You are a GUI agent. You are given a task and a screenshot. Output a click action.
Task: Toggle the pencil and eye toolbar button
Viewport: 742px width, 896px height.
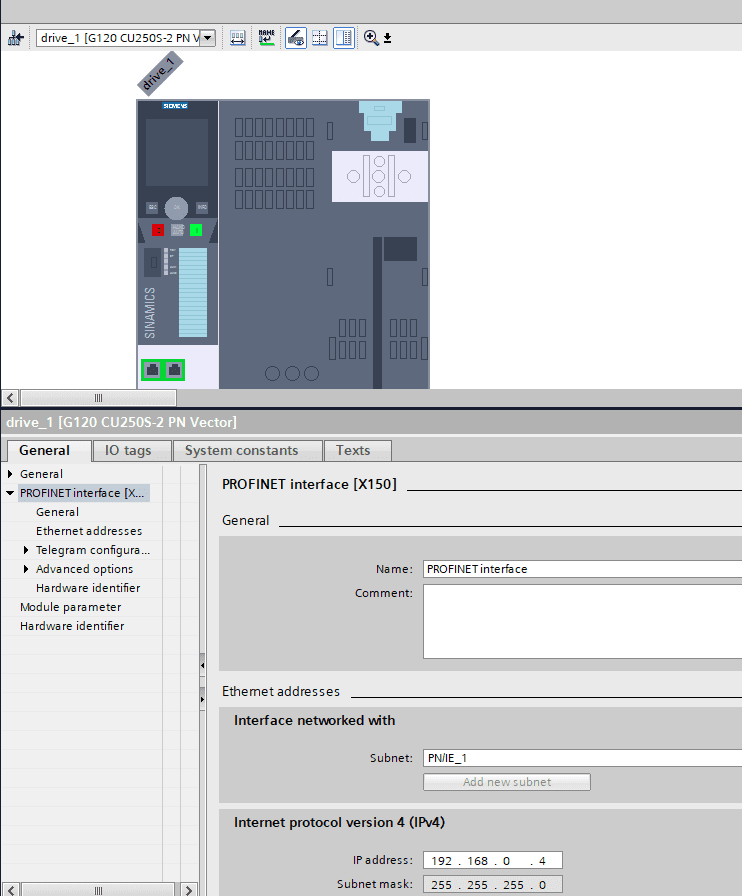click(x=296, y=38)
